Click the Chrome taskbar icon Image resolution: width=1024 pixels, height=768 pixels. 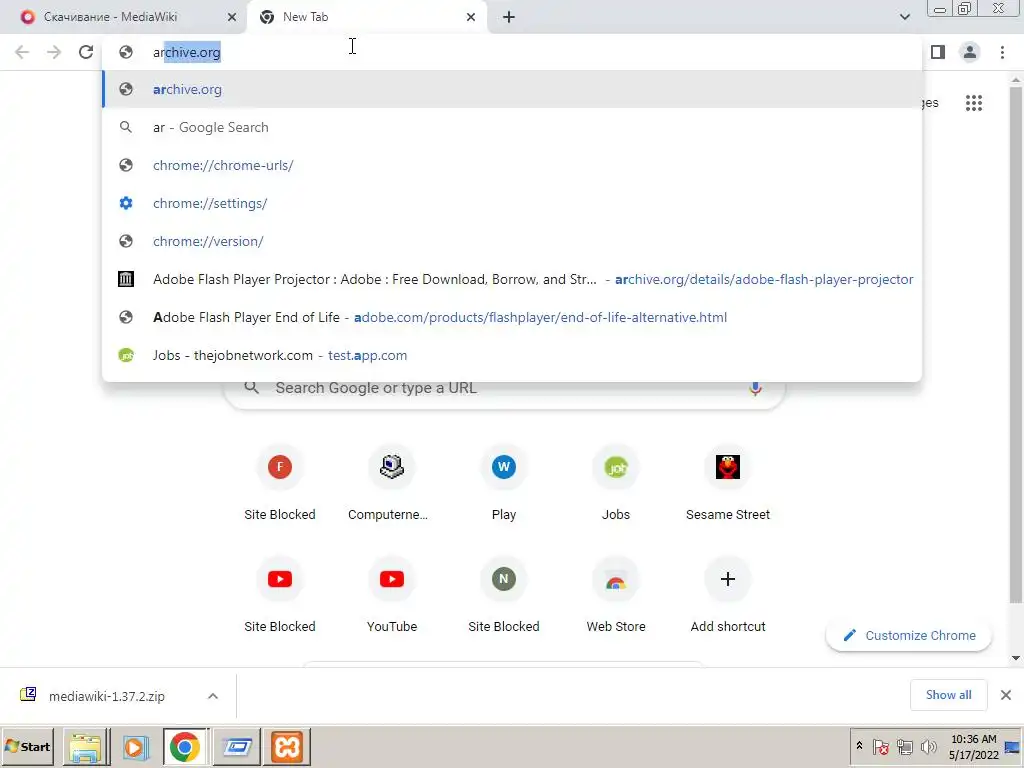click(185, 747)
